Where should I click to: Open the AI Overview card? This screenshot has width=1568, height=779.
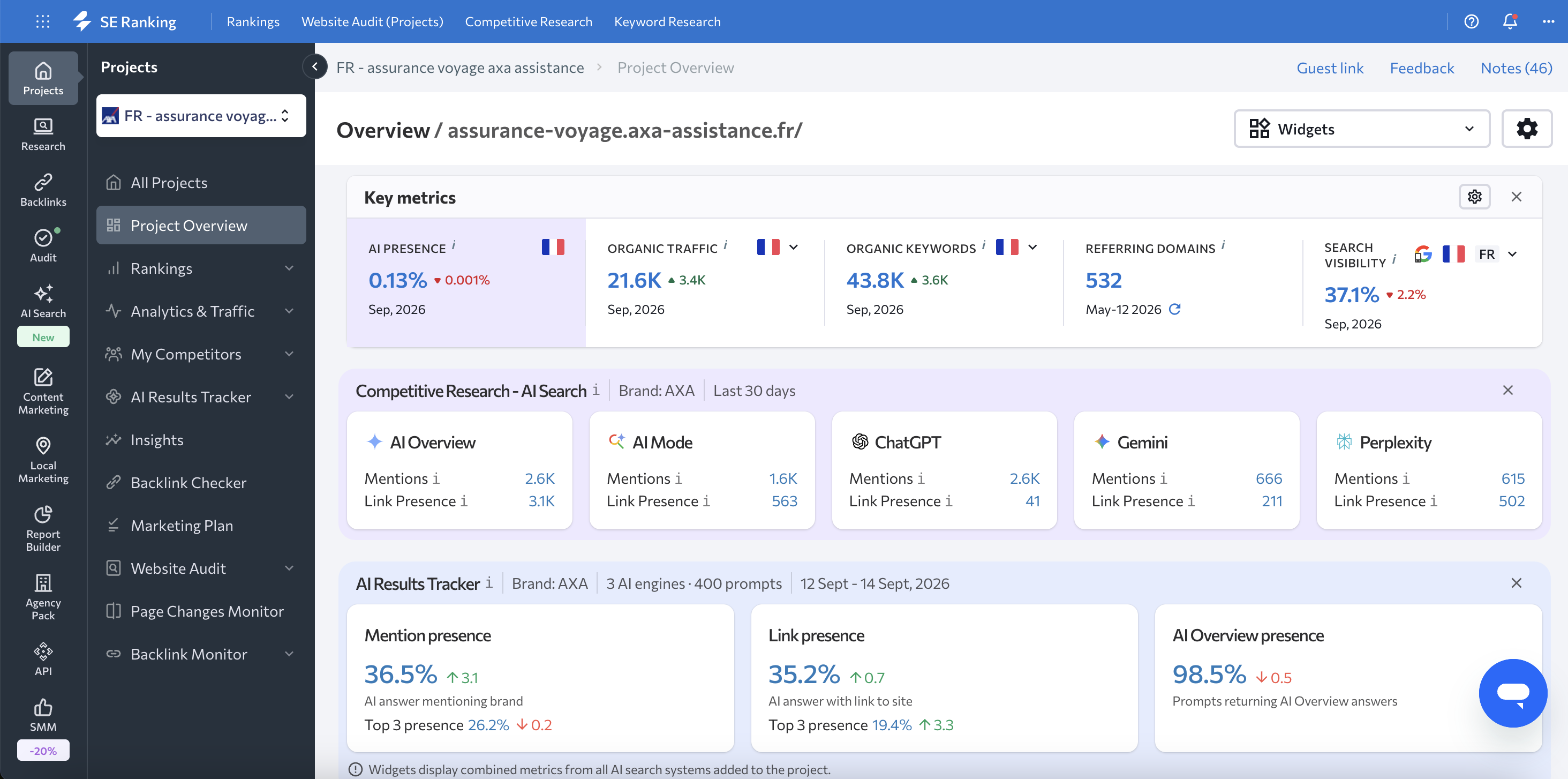click(459, 470)
